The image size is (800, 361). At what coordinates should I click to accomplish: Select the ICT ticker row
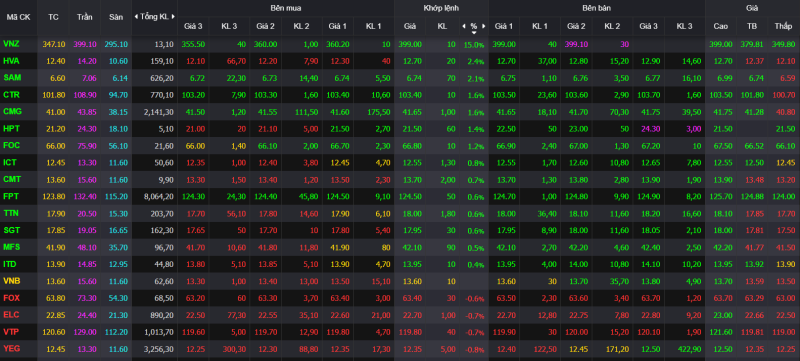400,163
